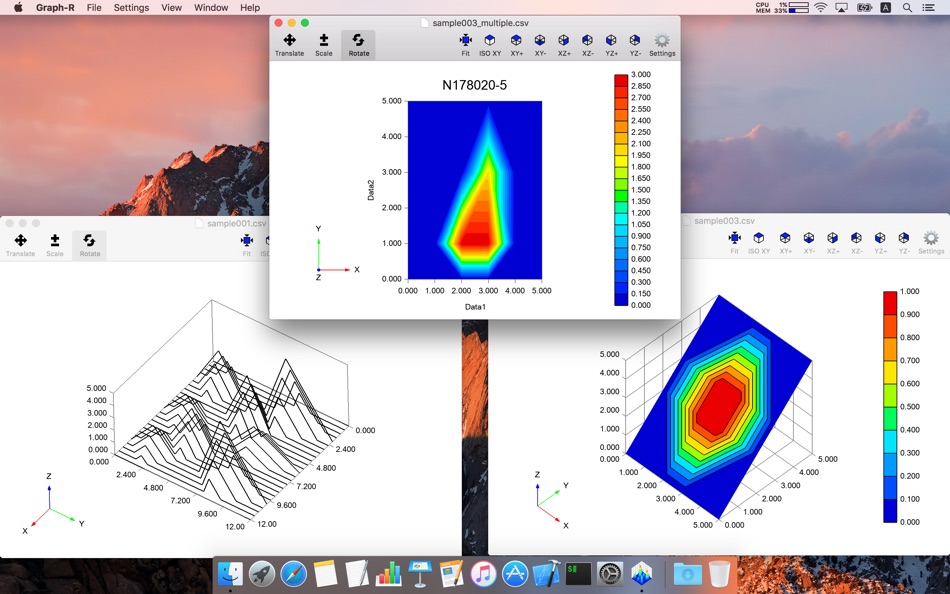The image size is (950, 594).
Task: Set XZ- view in sample003_multiple window
Action: (588, 45)
